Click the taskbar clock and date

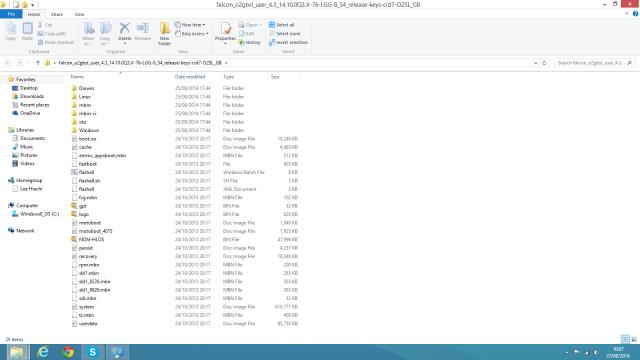pyautogui.click(x=618, y=352)
